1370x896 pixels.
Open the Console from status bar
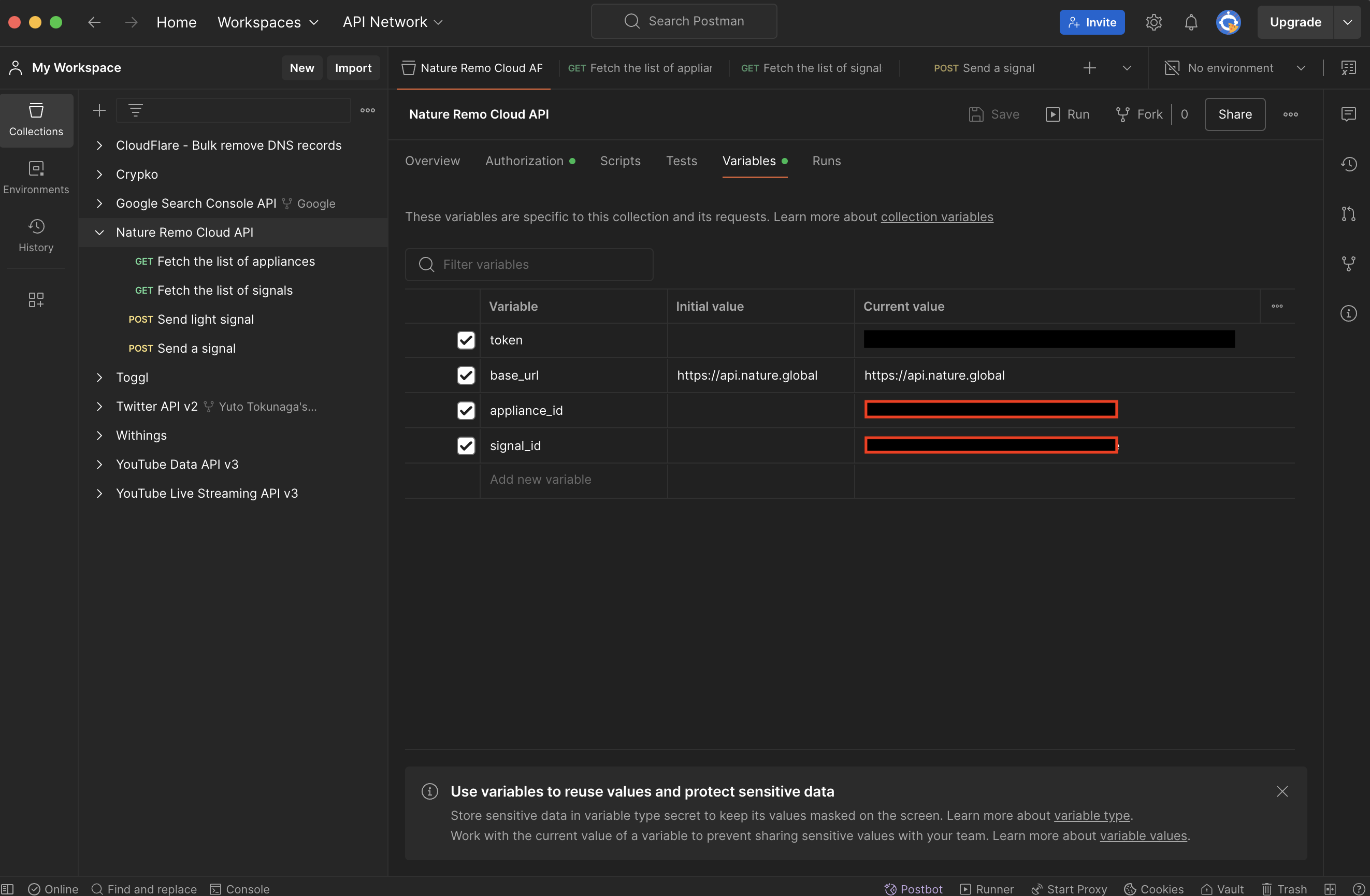pos(240,889)
